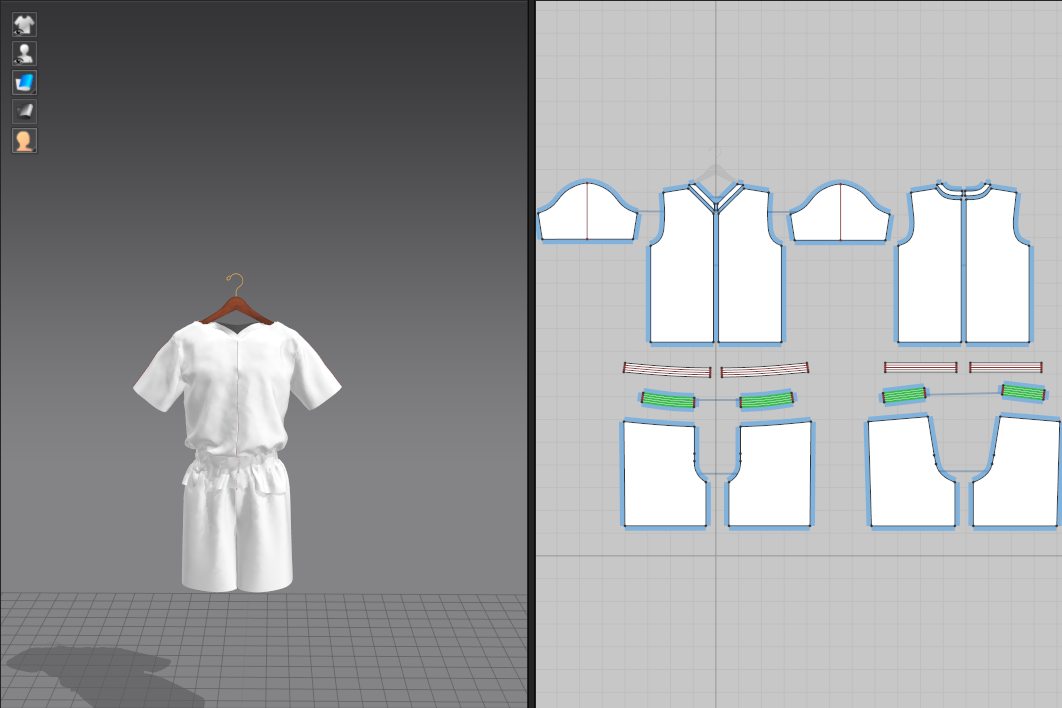Select the green shirring piece in the right pattern set
The image size is (1062, 708).
pos(905,395)
